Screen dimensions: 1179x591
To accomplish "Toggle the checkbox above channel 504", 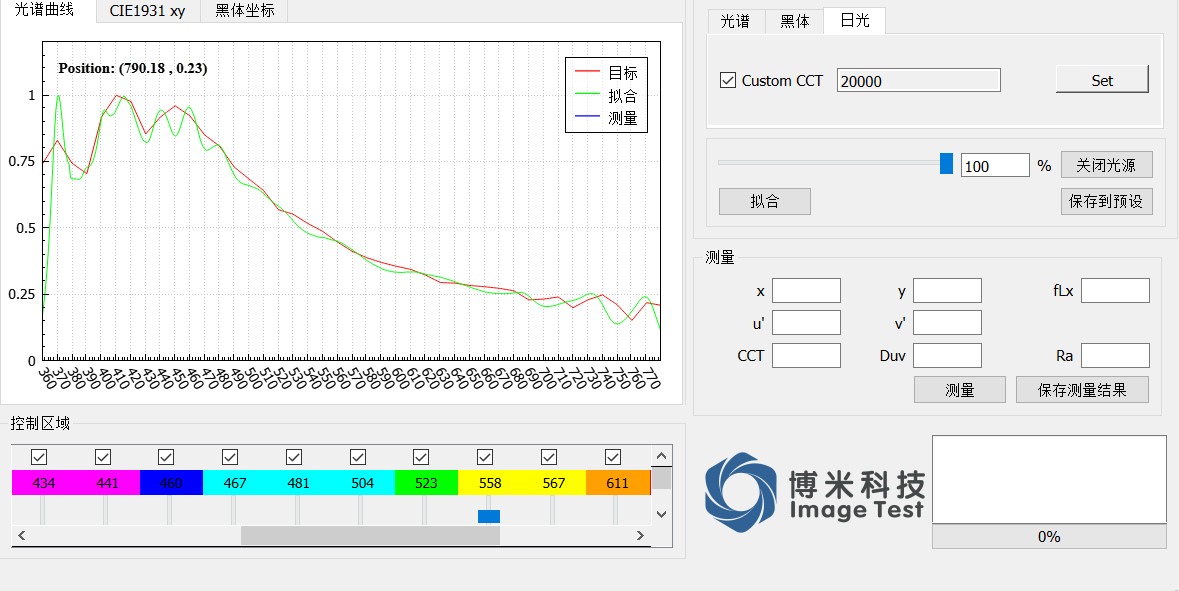I will [x=358, y=457].
